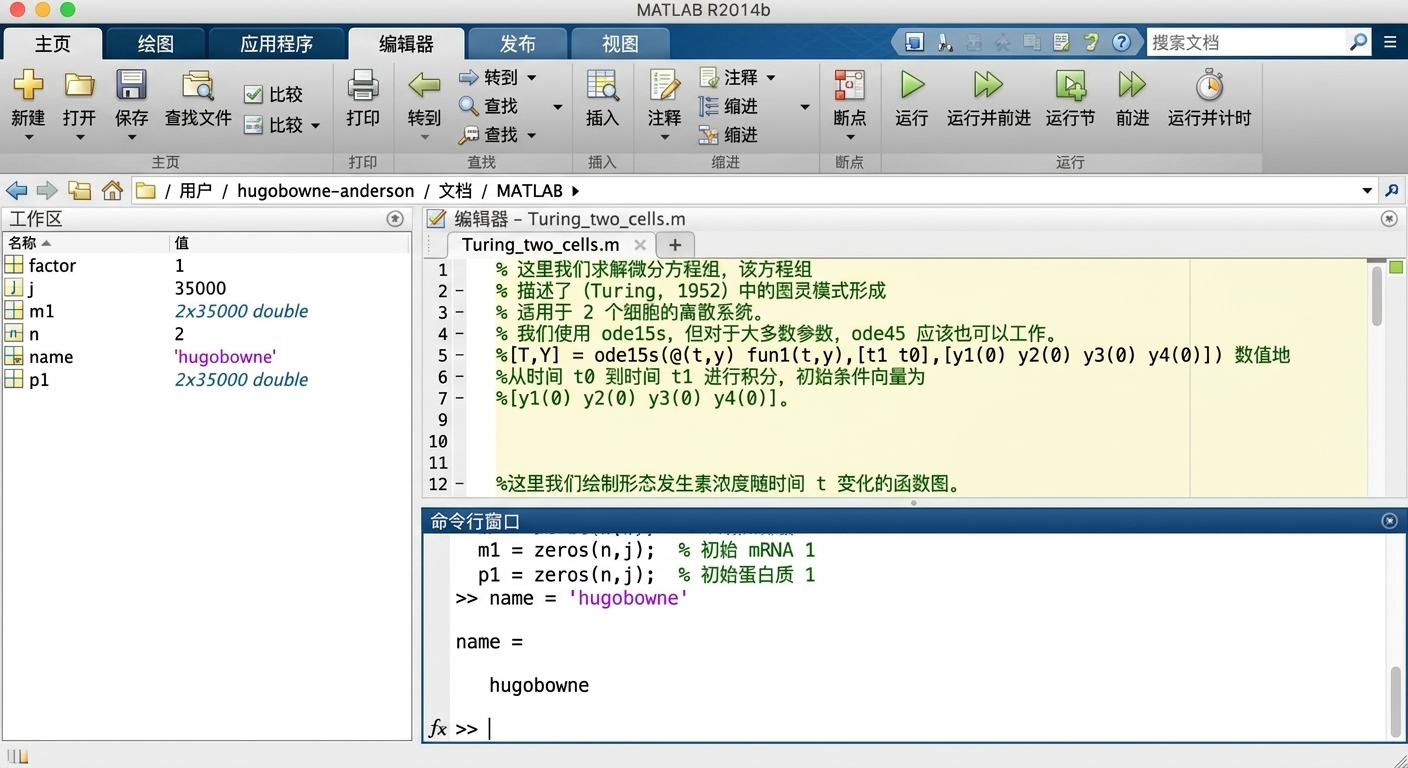Image resolution: width=1408 pixels, height=768 pixels.
Task: Click the upper 缩进 (Indent) button
Action: pyautogui.click(x=728, y=106)
